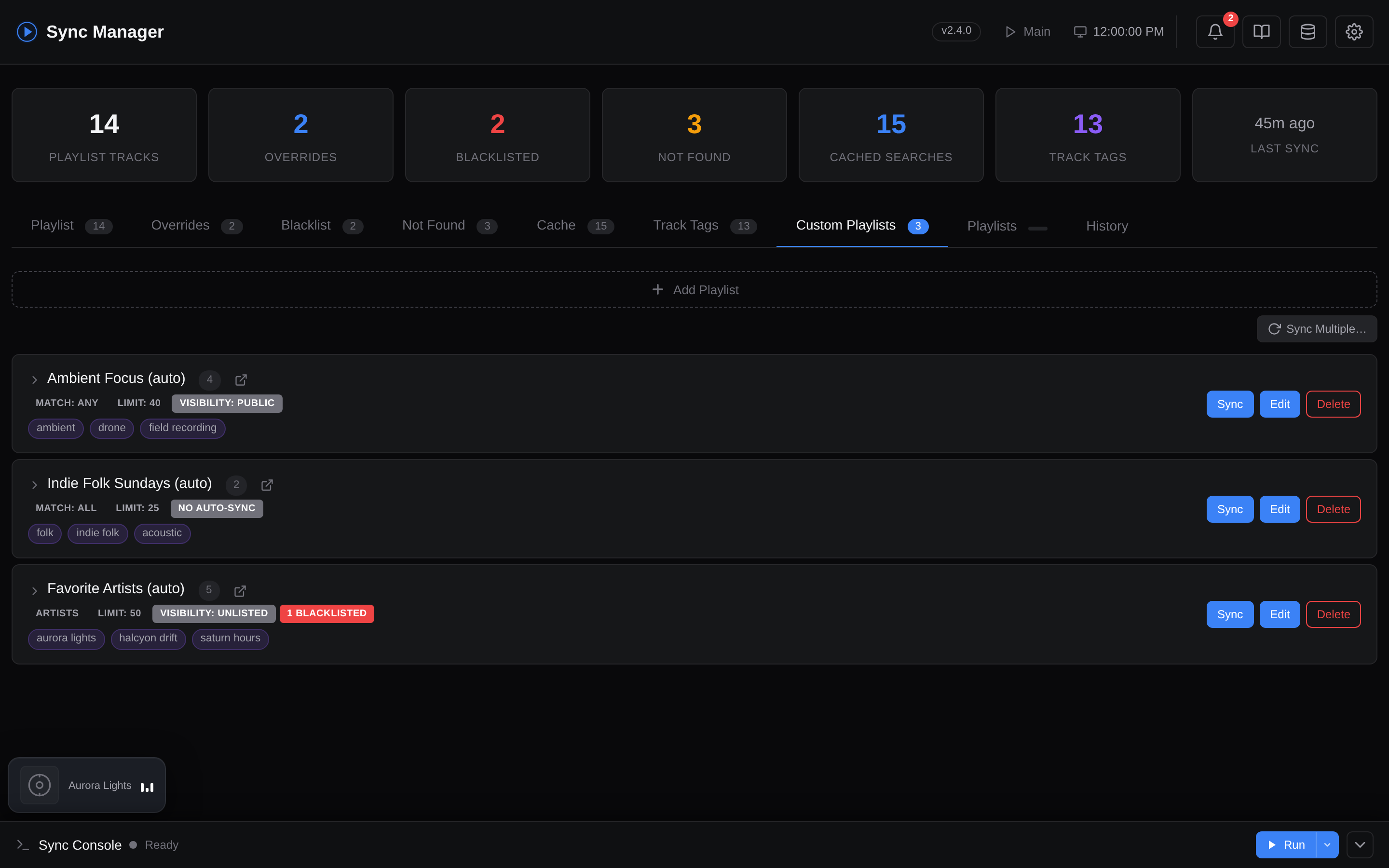Open Ambient Focus external link icon
This screenshot has height=868, width=1389.
(241, 380)
